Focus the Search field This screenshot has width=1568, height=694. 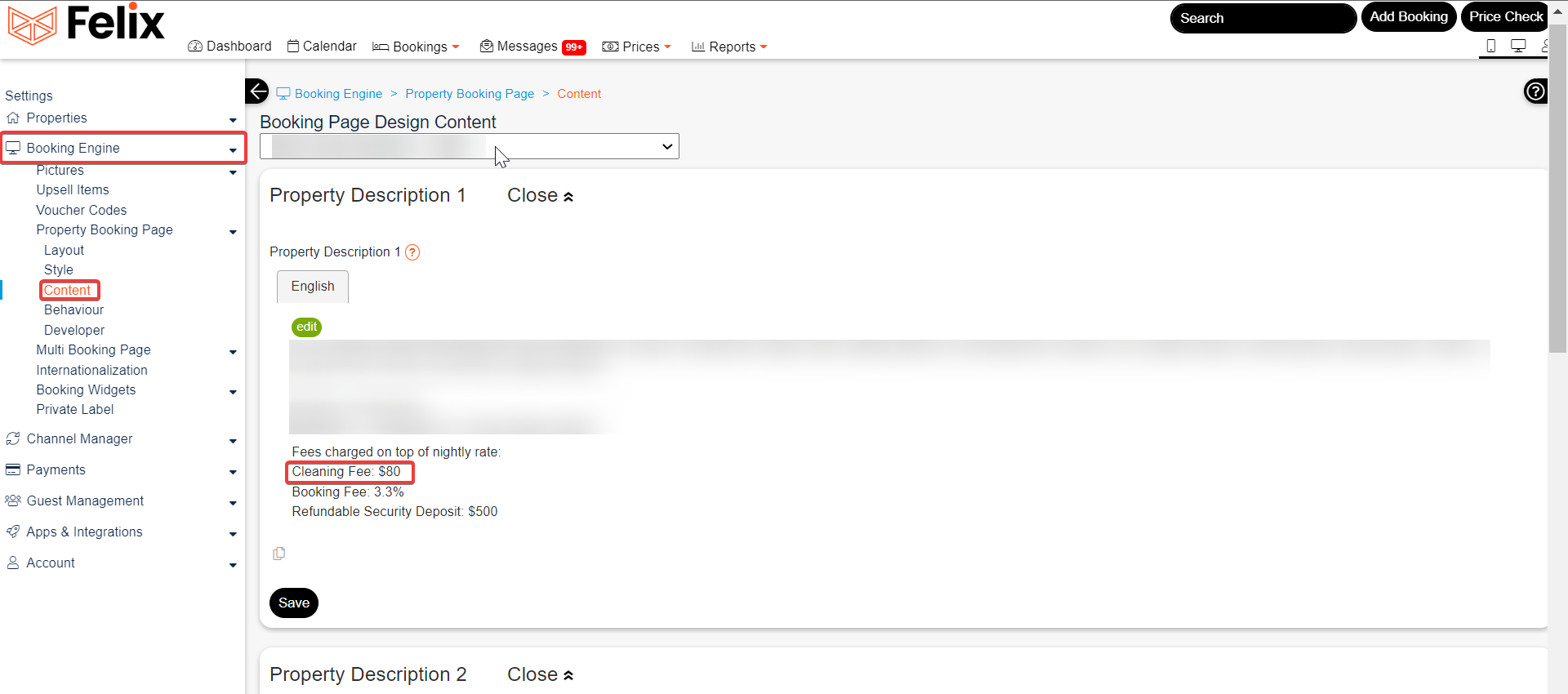[1263, 18]
